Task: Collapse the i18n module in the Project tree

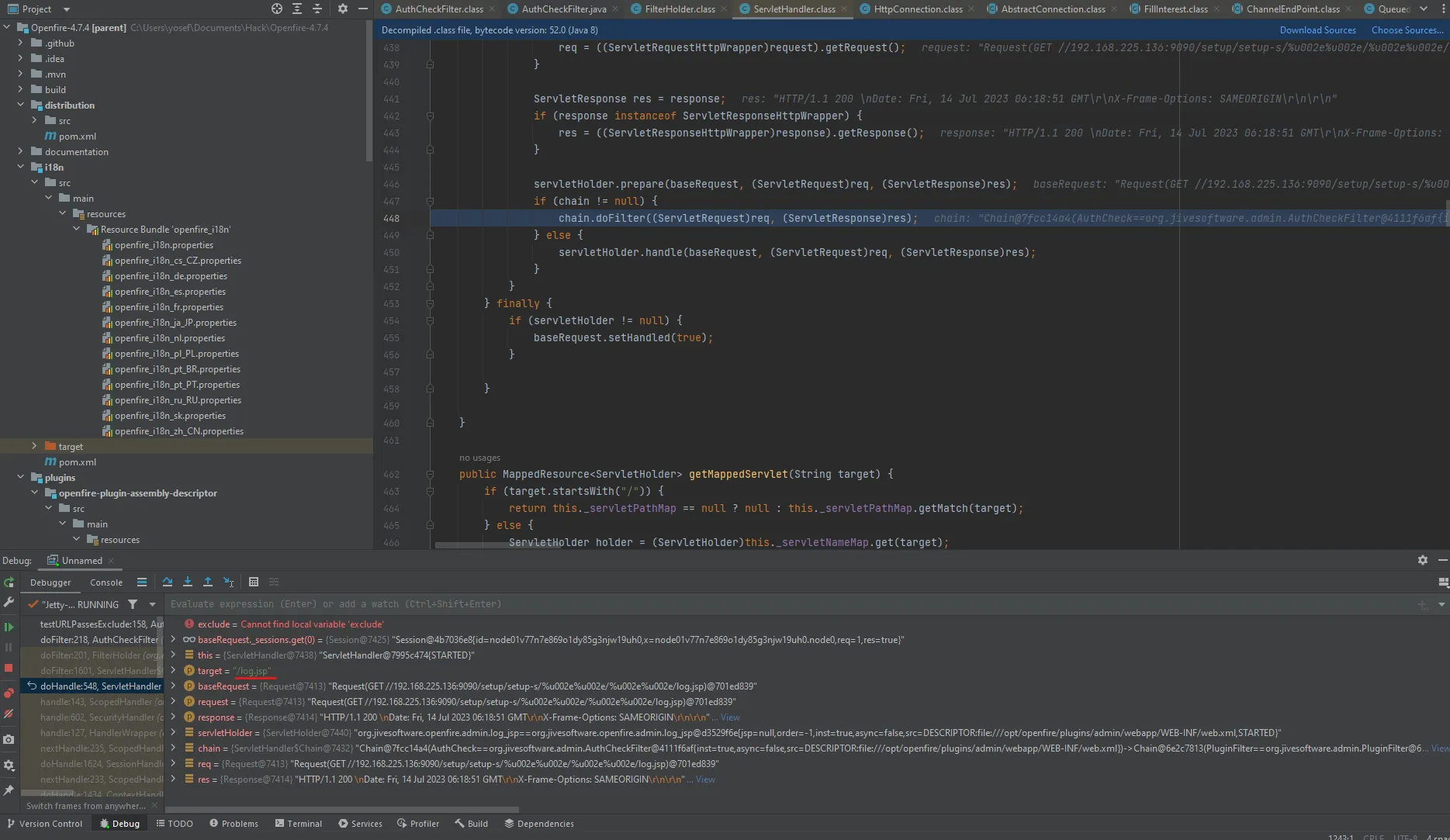Action: click(x=20, y=167)
